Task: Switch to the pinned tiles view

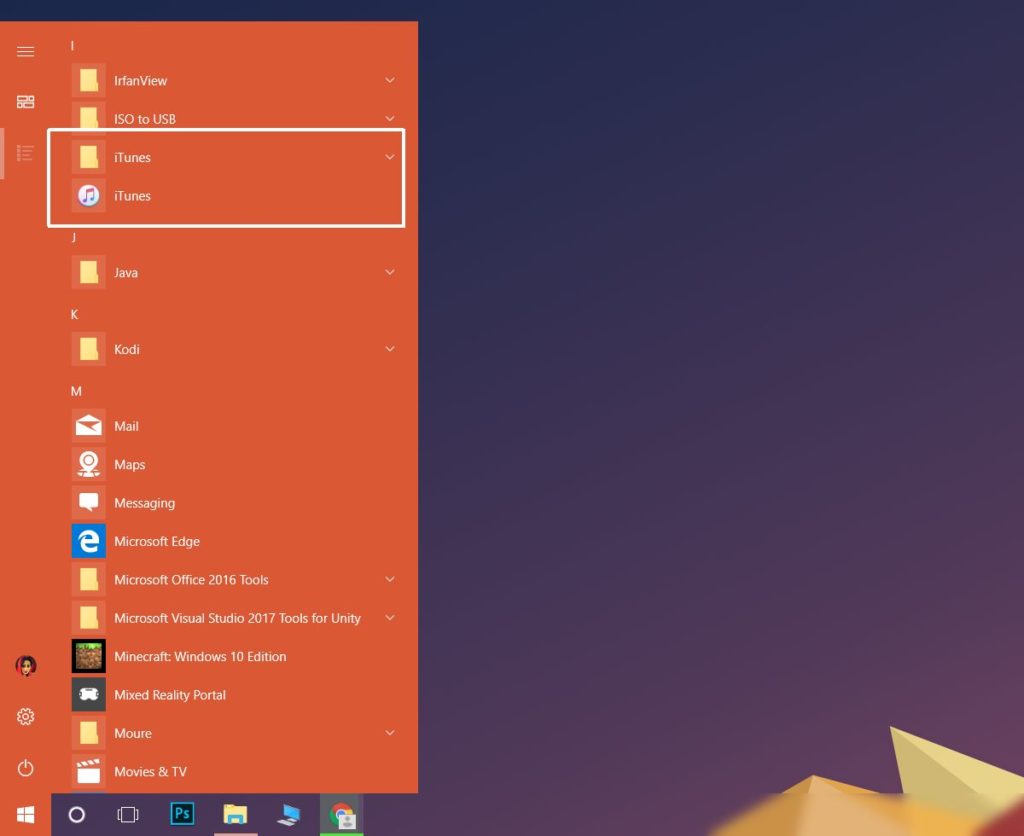Action: tap(25, 101)
